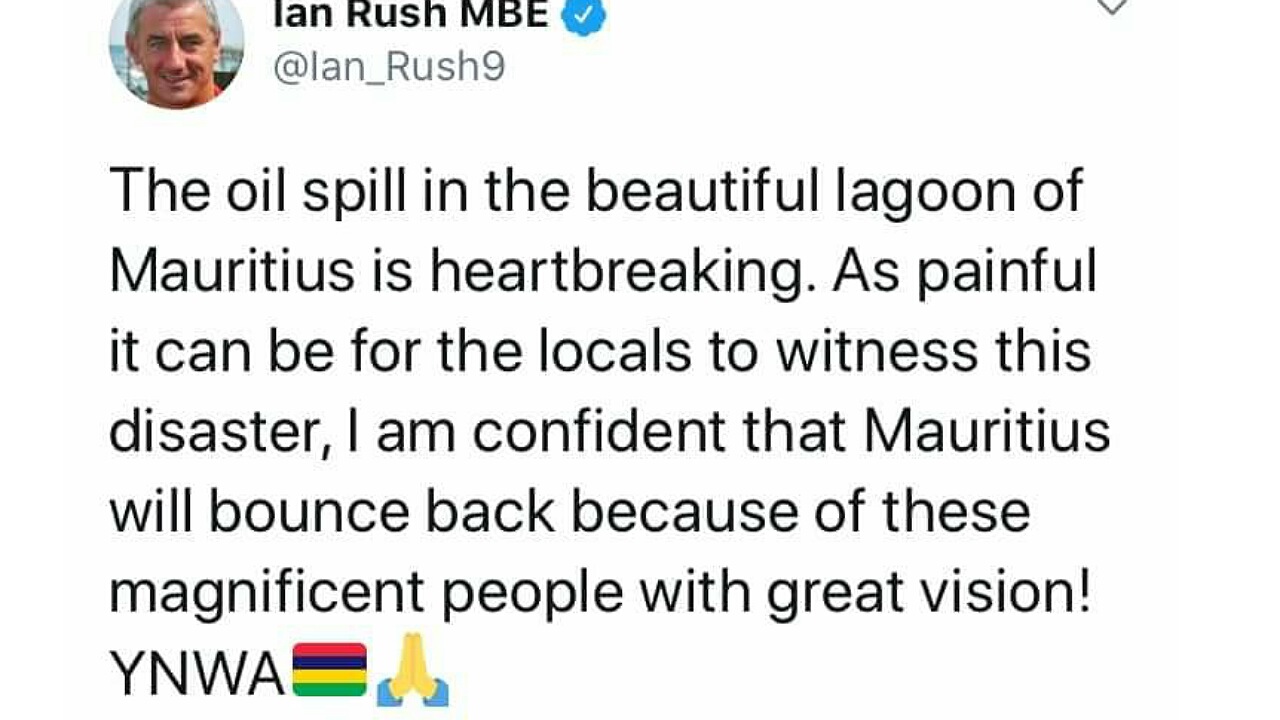Click the Mauritius flag emoji
Image resolution: width=1280 pixels, height=720 pixels.
click(x=329, y=670)
